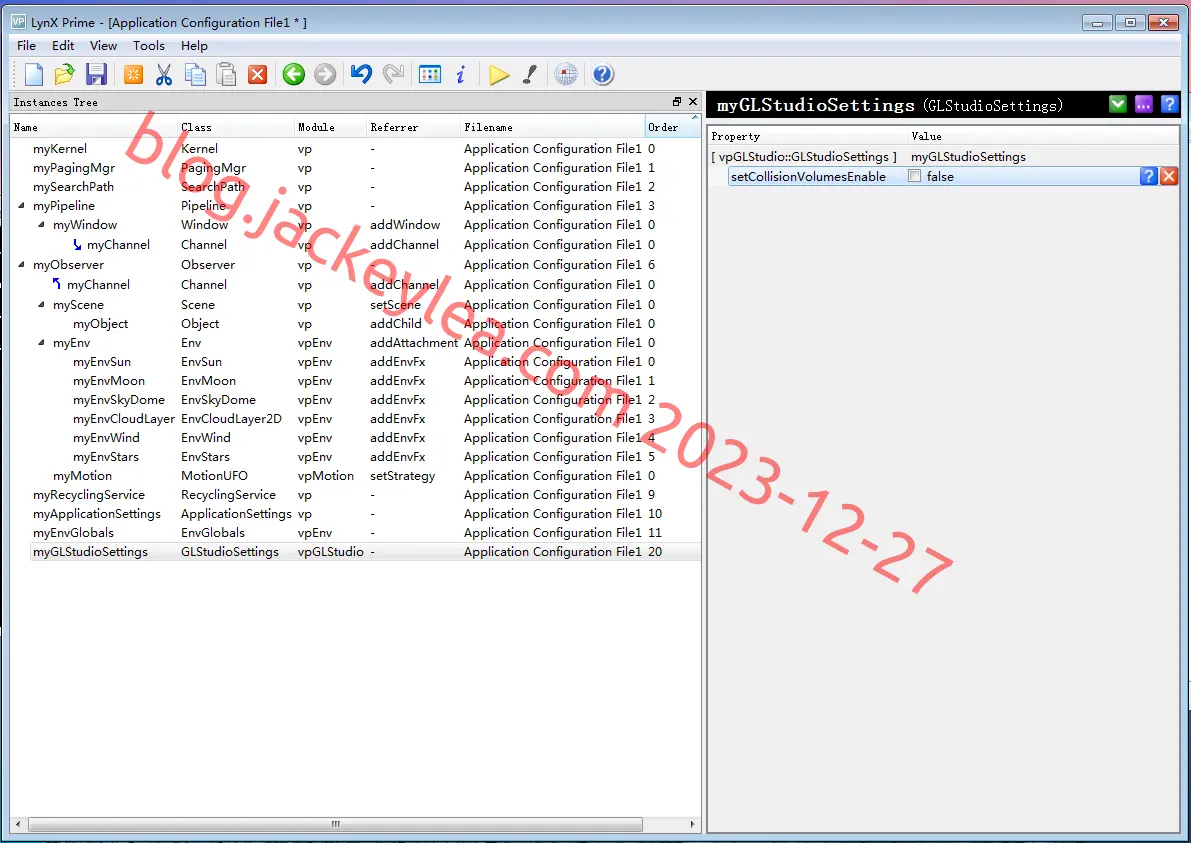Save the configuration with the floppy disk icon
Image resolution: width=1191 pixels, height=843 pixels.
[x=96, y=74]
